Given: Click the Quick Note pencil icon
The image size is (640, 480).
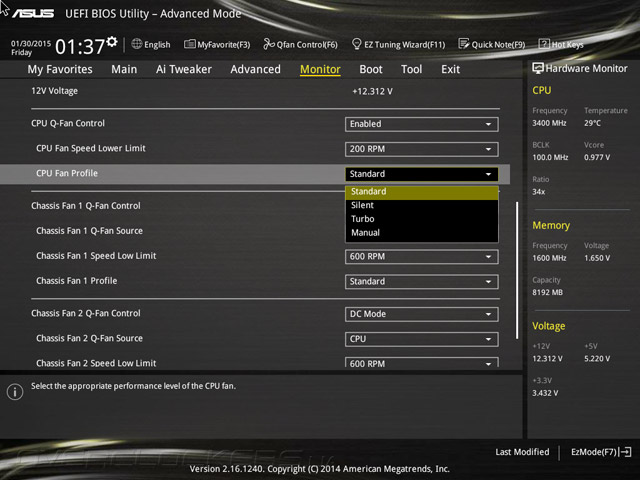Looking at the screenshot, I should (x=464, y=44).
